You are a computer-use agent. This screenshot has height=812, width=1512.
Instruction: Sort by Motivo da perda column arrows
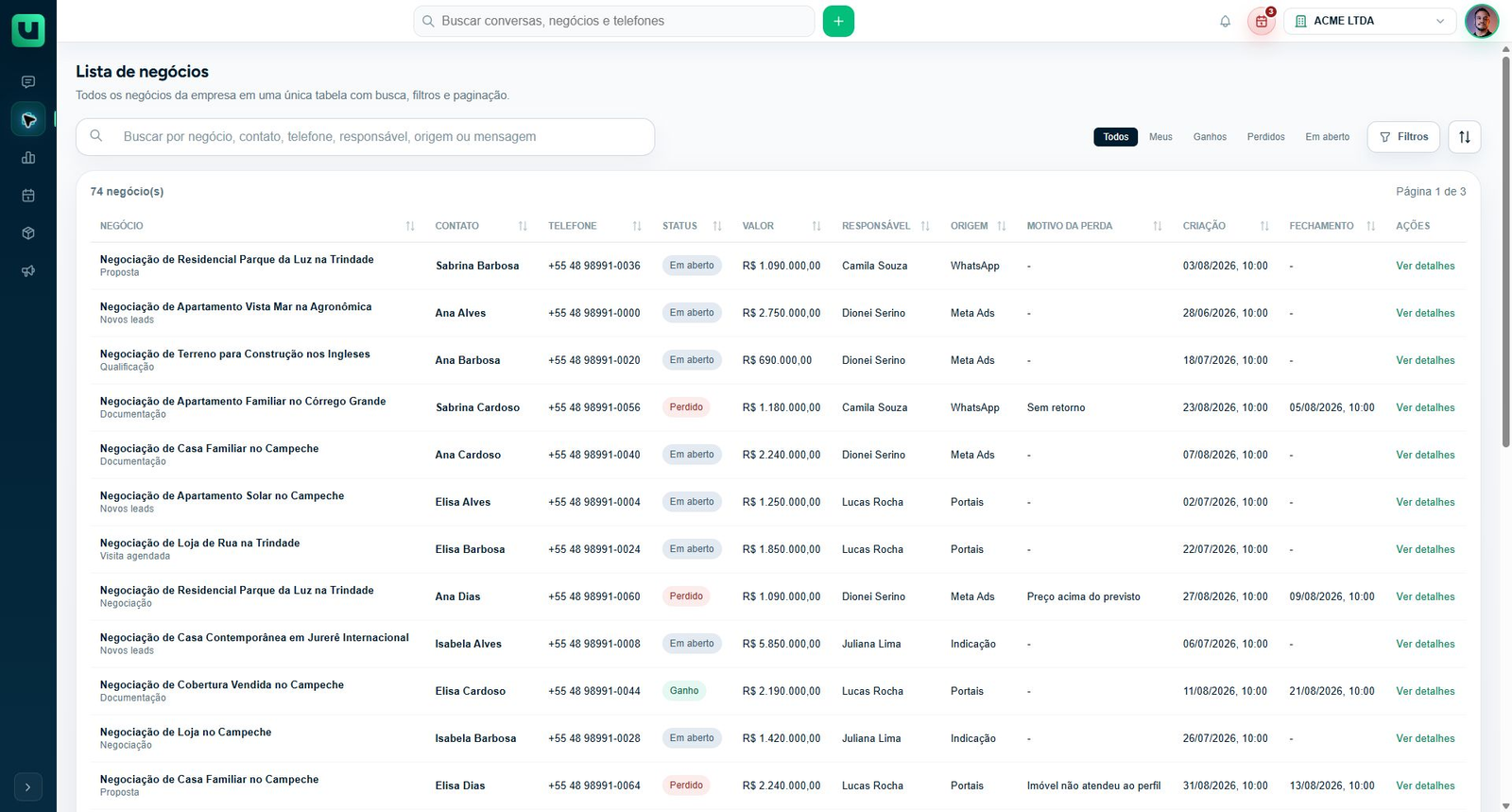[x=1158, y=226]
